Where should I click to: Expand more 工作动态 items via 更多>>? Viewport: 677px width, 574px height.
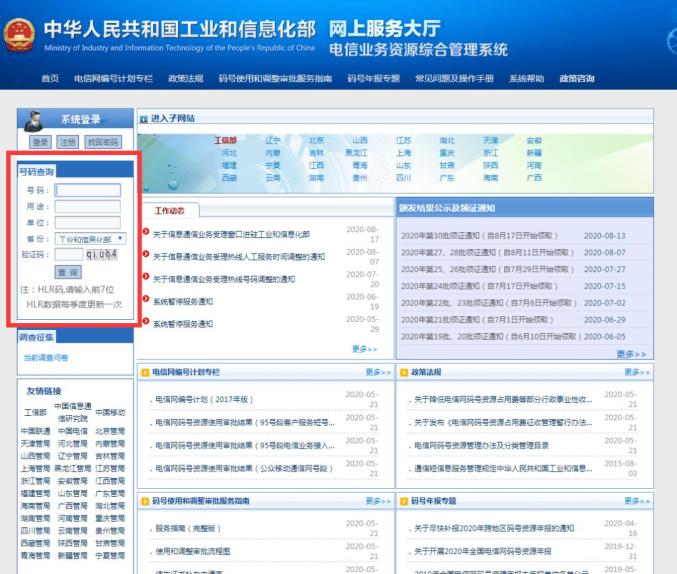(365, 349)
